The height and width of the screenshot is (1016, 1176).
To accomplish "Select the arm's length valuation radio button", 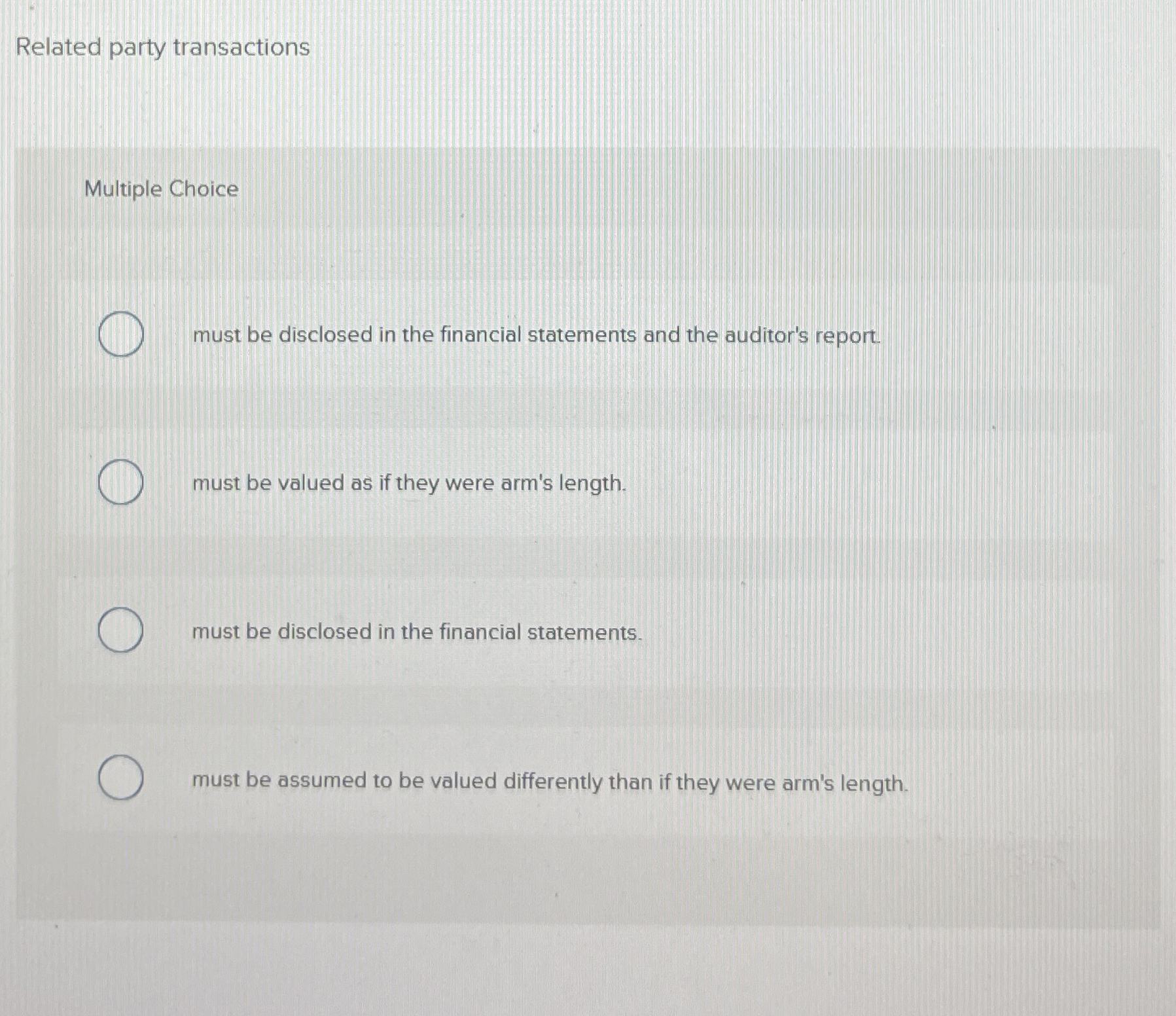I will click(121, 482).
